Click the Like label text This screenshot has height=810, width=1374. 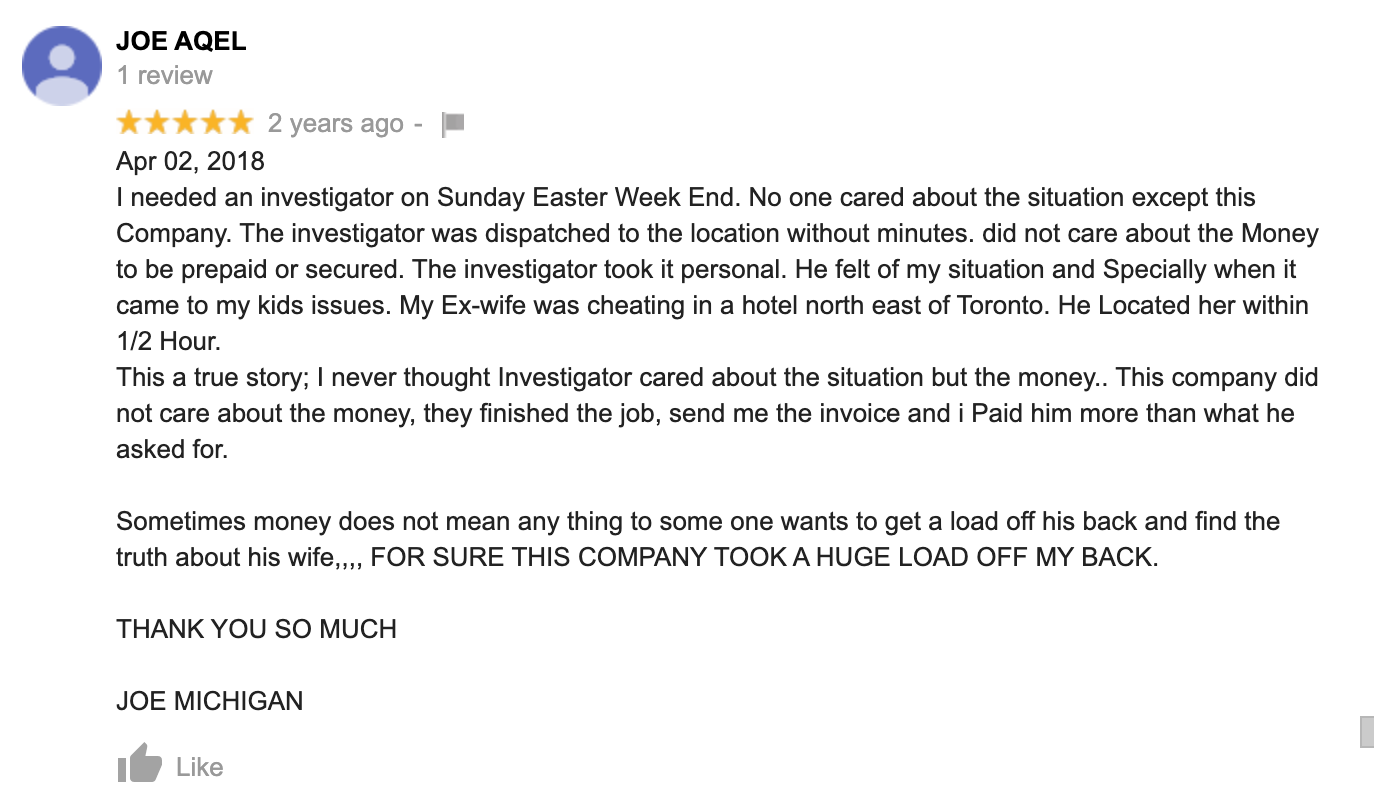pos(200,766)
